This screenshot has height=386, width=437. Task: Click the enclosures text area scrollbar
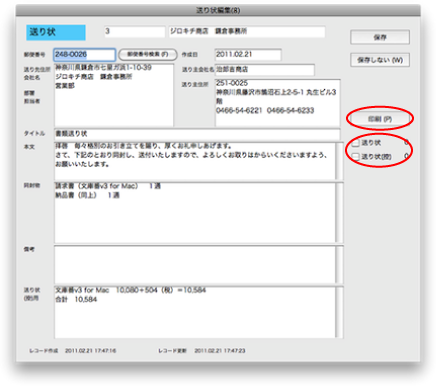[x=339, y=212]
